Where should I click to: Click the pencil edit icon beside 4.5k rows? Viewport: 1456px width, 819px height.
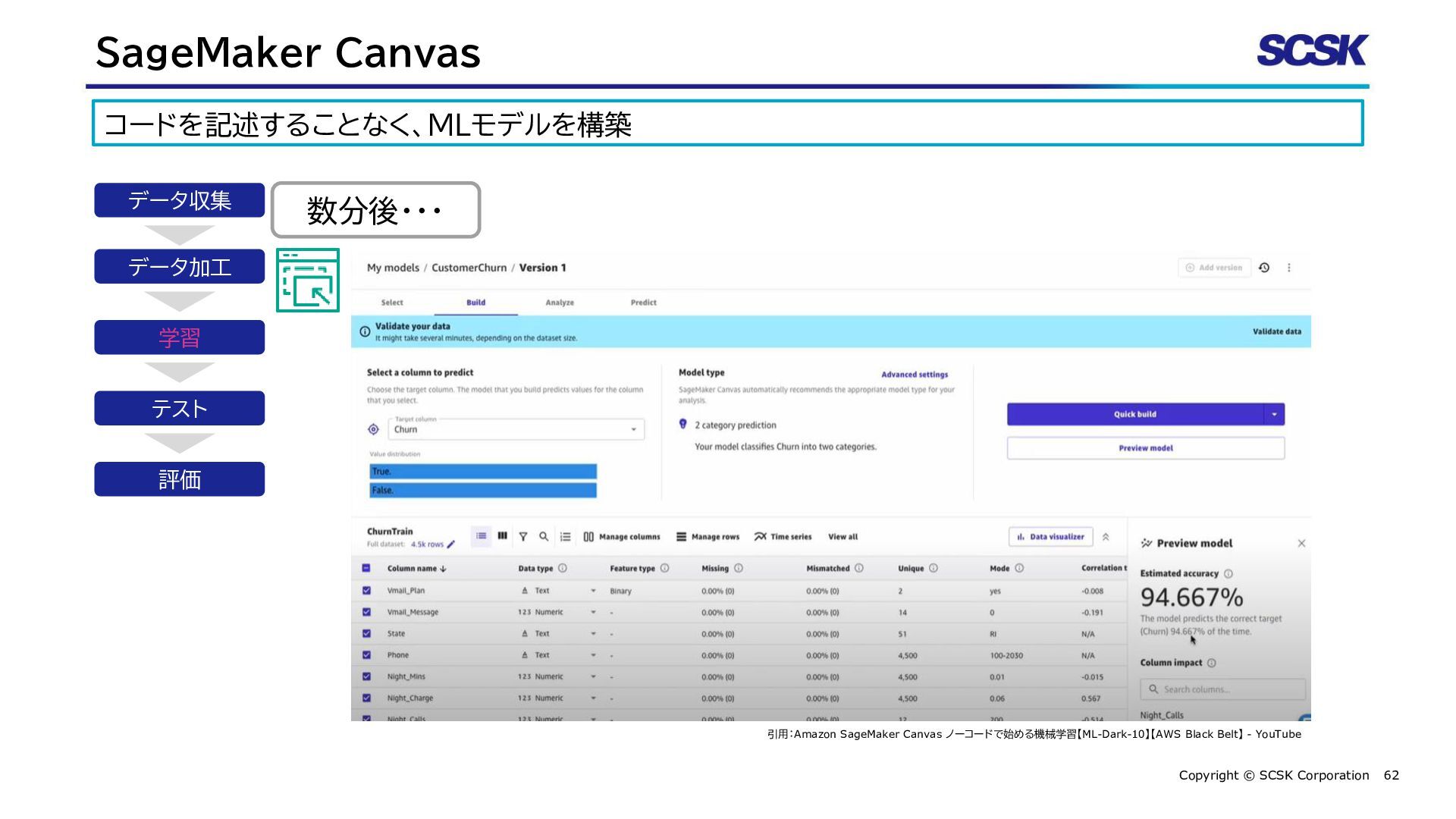[x=451, y=544]
